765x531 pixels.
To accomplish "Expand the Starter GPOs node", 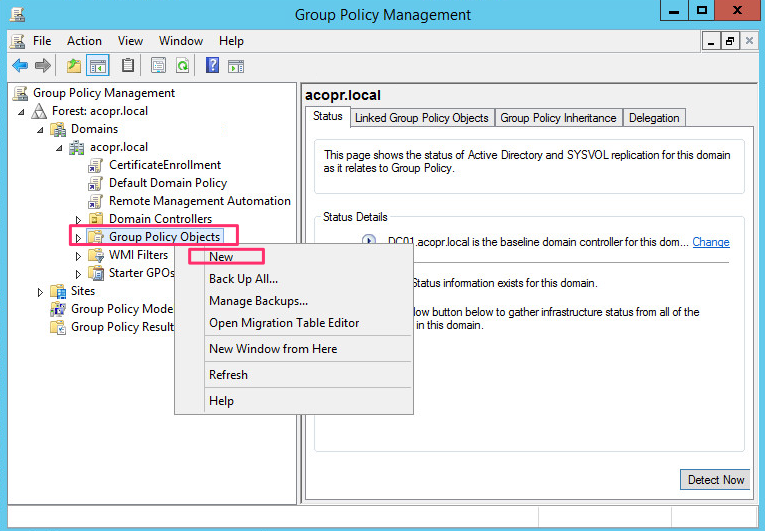I will tap(78, 274).
